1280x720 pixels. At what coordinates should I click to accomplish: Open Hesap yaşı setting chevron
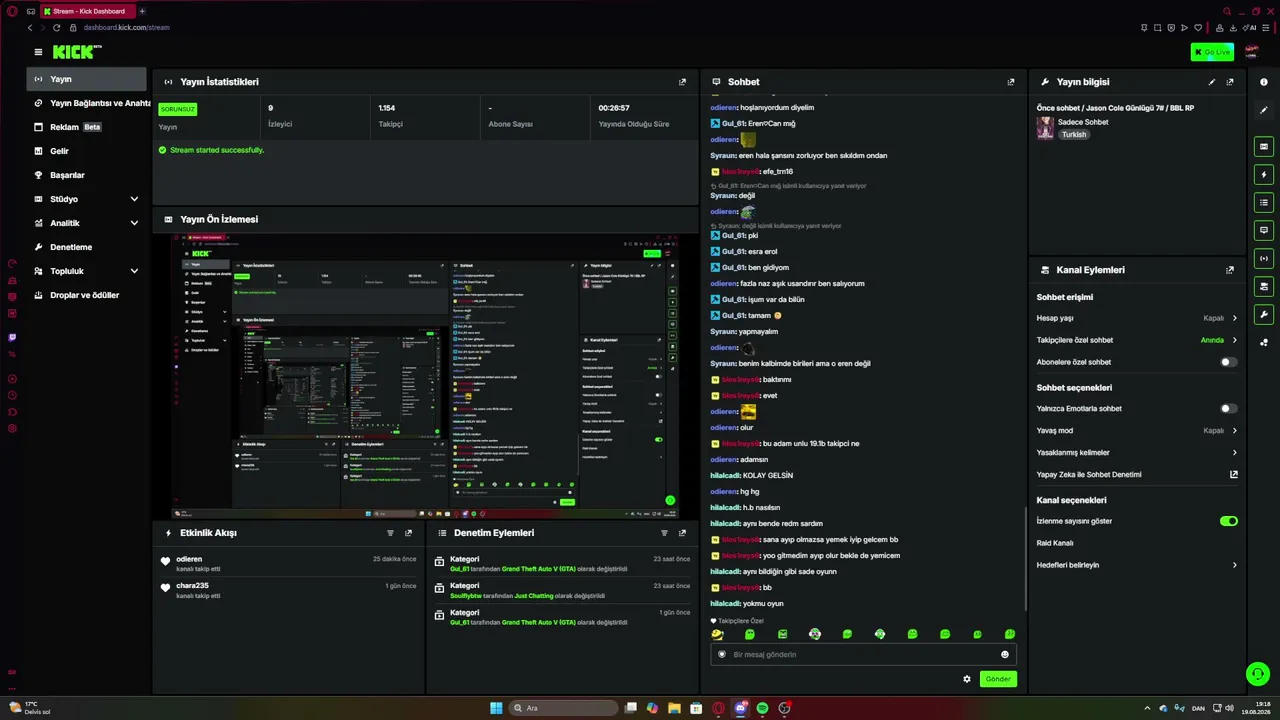tap(1234, 318)
